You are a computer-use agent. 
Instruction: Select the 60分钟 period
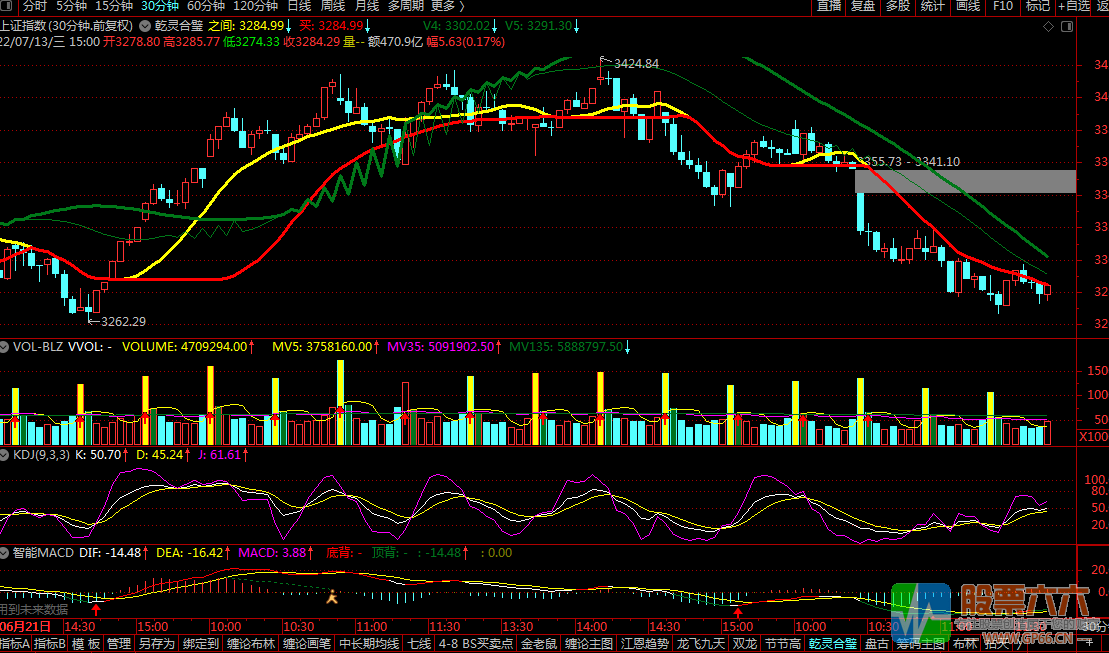204,6
